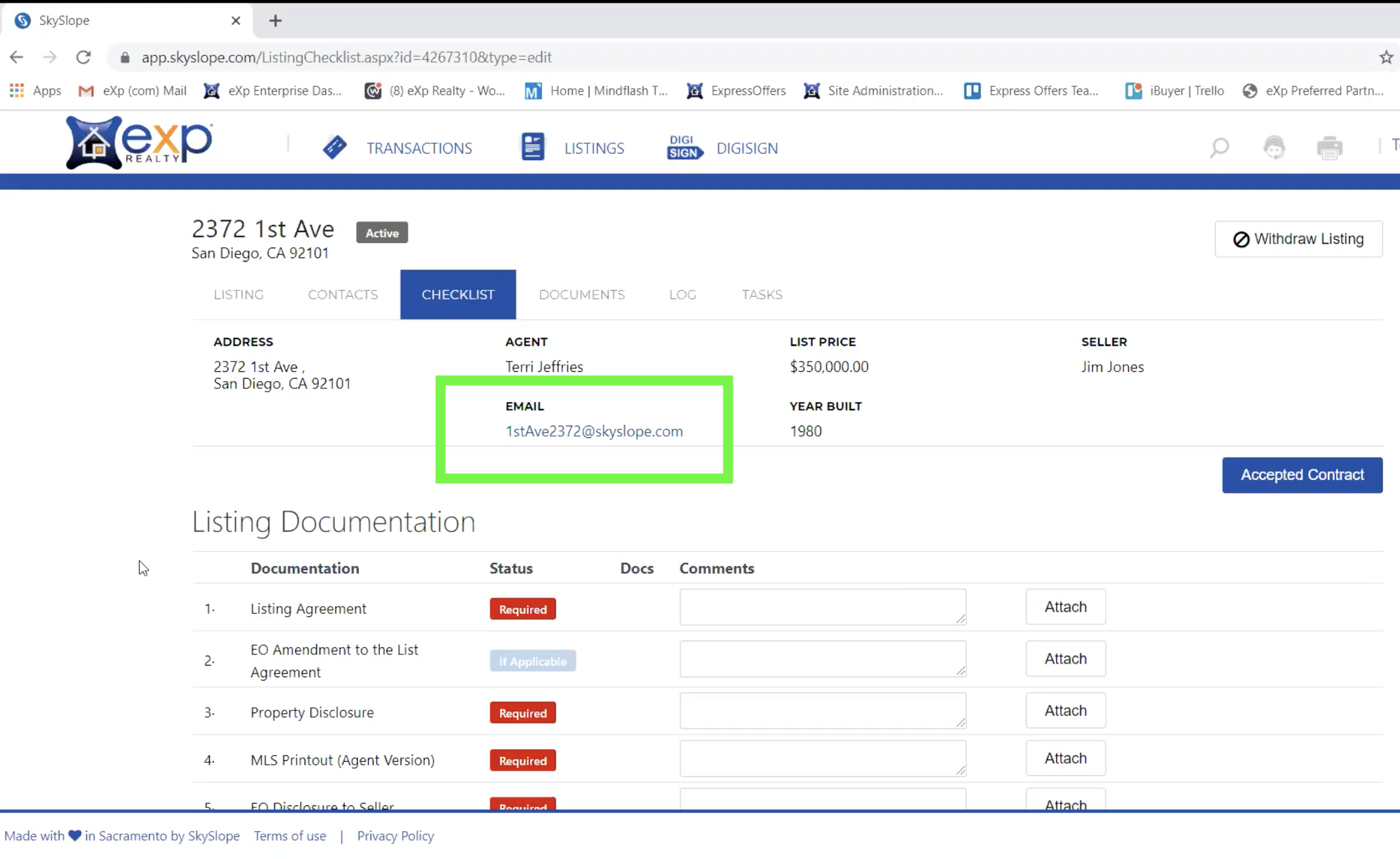Attach a file to Listing Agreement
This screenshot has width=1400, height=859.
pos(1065,607)
